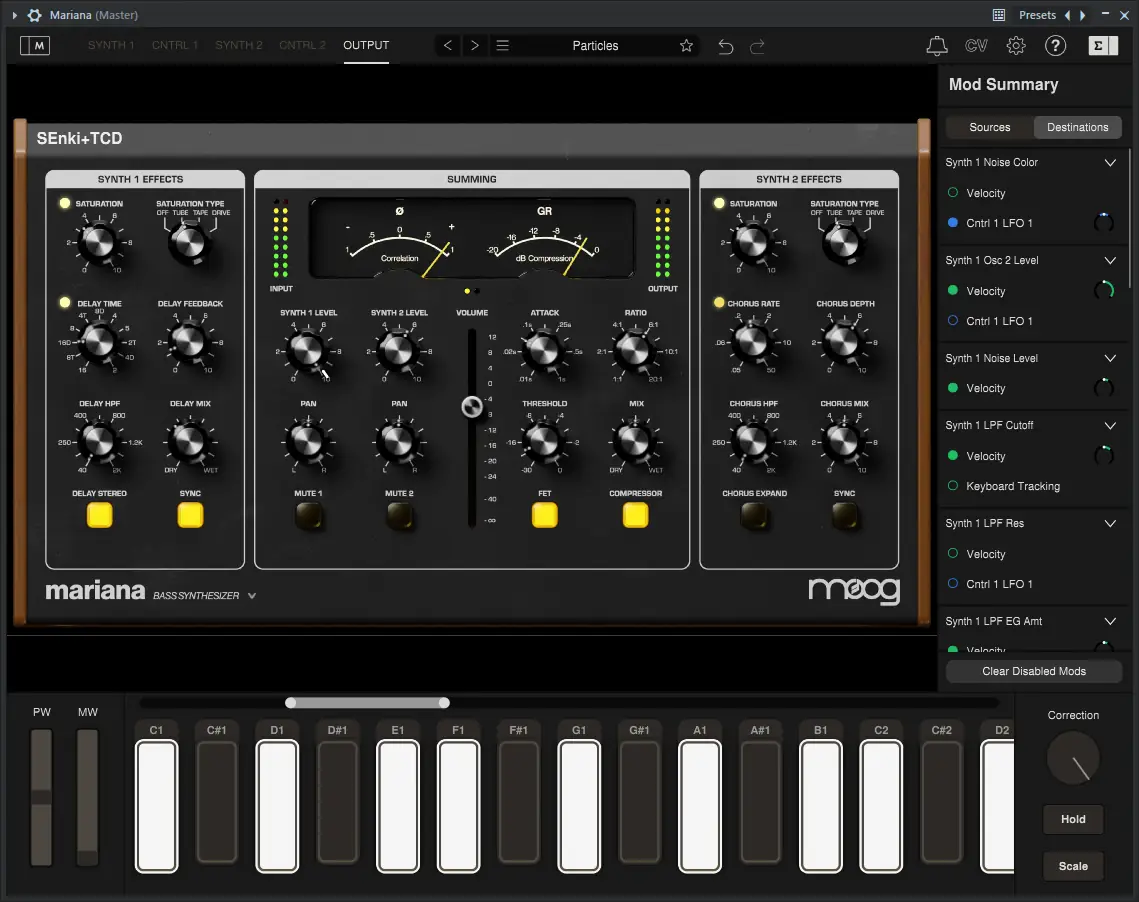Open the notifications bell icon

pyautogui.click(x=936, y=46)
